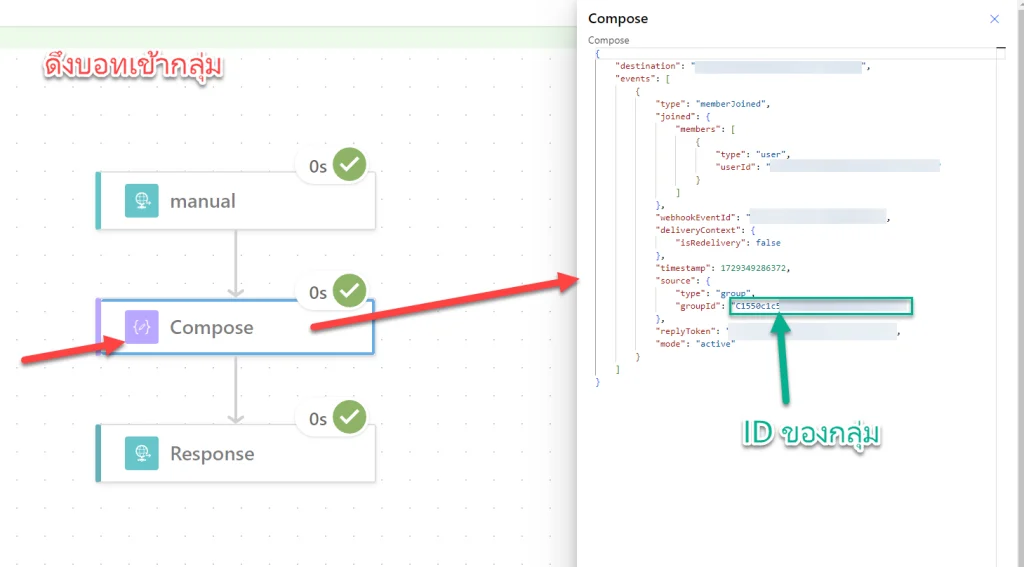Click the 0s duration on Response step
Viewport: 1024px width, 567px height.
tap(318, 419)
